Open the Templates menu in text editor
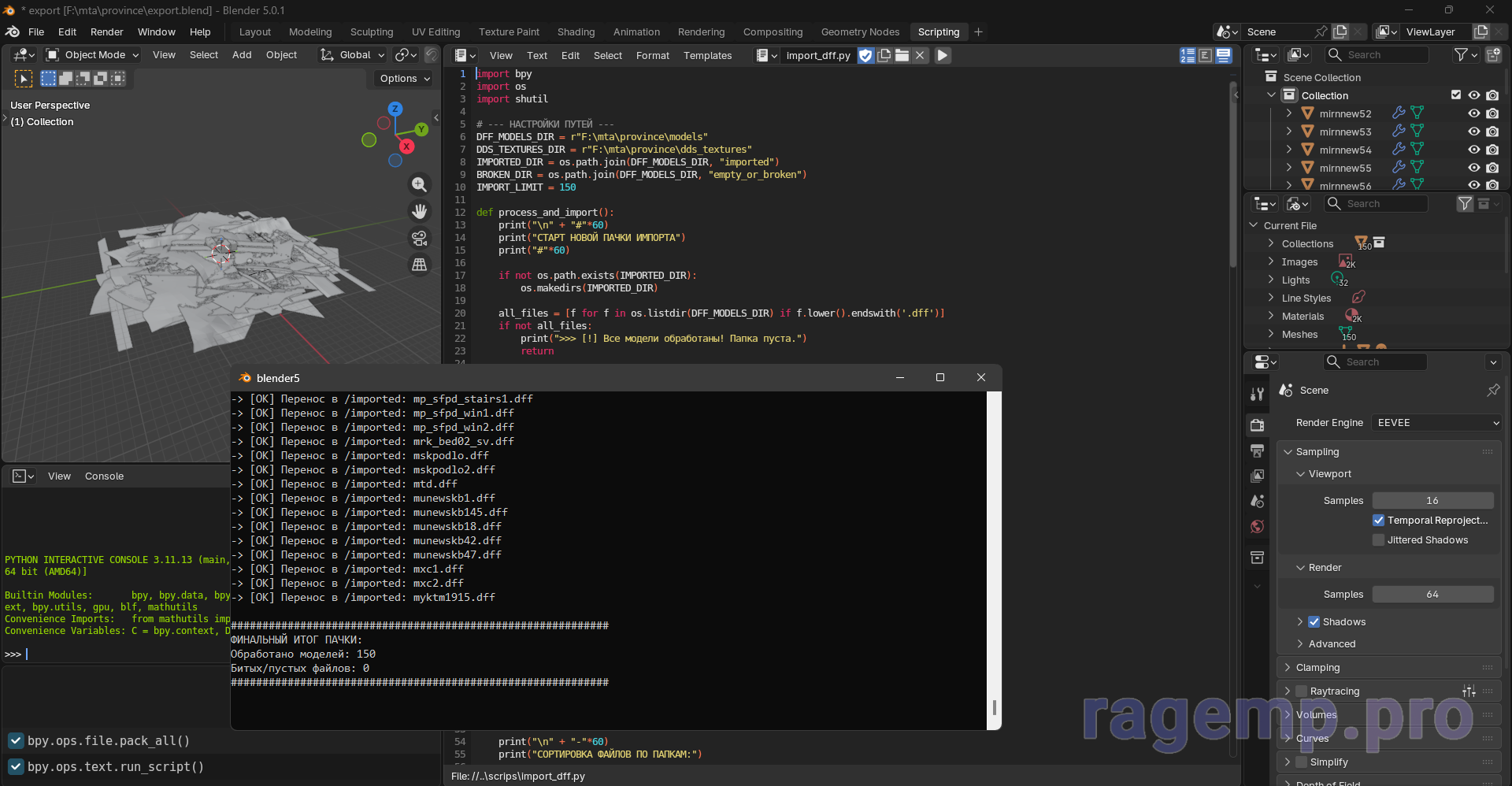Screen dimensions: 1512x786 click(707, 56)
